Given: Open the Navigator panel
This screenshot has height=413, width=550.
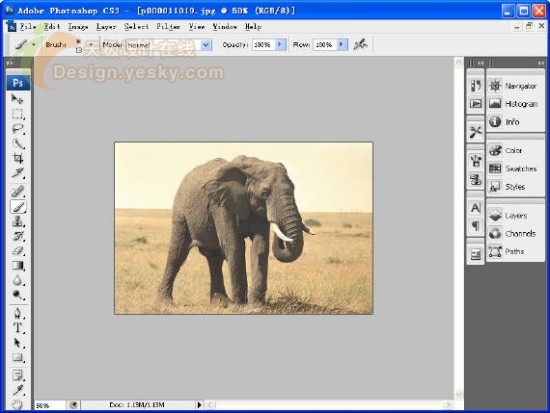Looking at the screenshot, I should 515,86.
